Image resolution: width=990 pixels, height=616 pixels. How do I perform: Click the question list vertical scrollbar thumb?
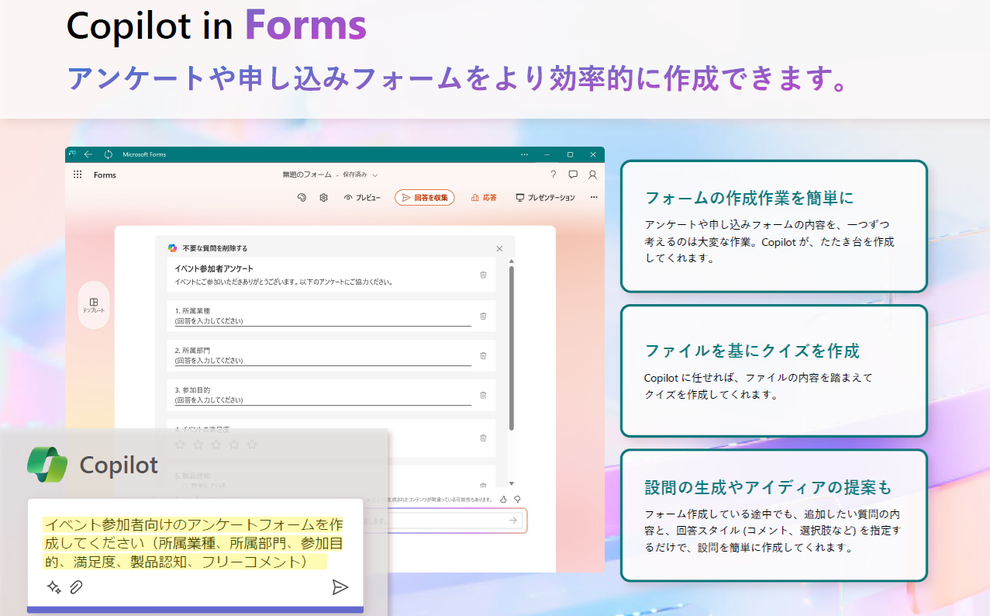(511, 348)
